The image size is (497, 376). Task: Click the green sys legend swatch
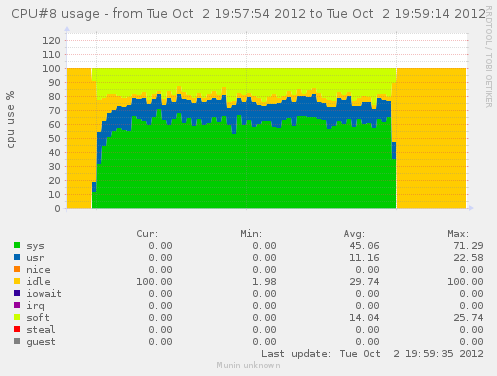coord(17,245)
